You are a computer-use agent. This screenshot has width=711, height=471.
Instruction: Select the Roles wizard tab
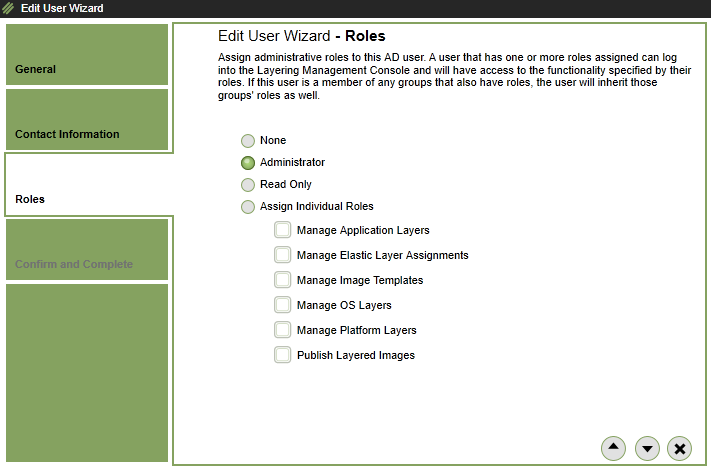click(x=86, y=185)
